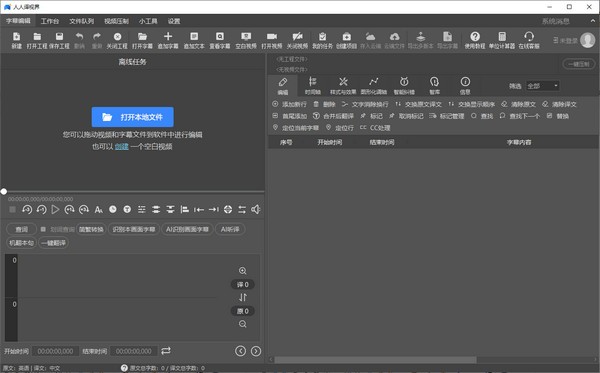600x373 pixels.
Task: Click the 译 0 counter badge
Action: [243, 285]
